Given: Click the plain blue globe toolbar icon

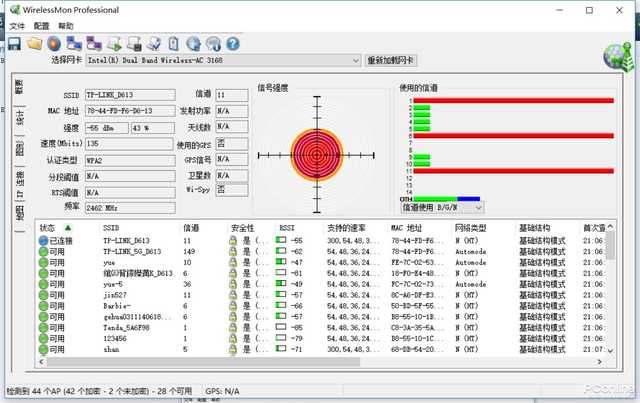Looking at the screenshot, I should click(193, 44).
